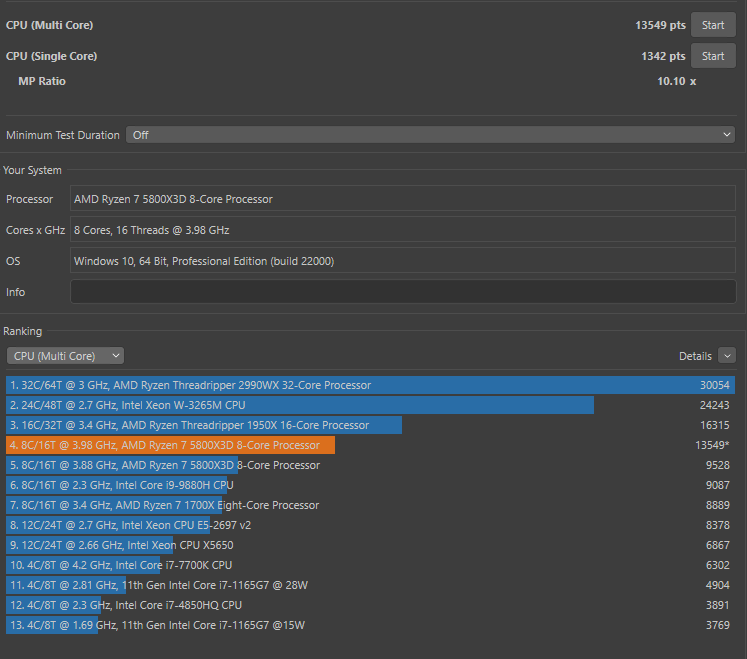Select ranking row Intel Core i7-7700K
Screen dimensions: 747x659
[370, 565]
